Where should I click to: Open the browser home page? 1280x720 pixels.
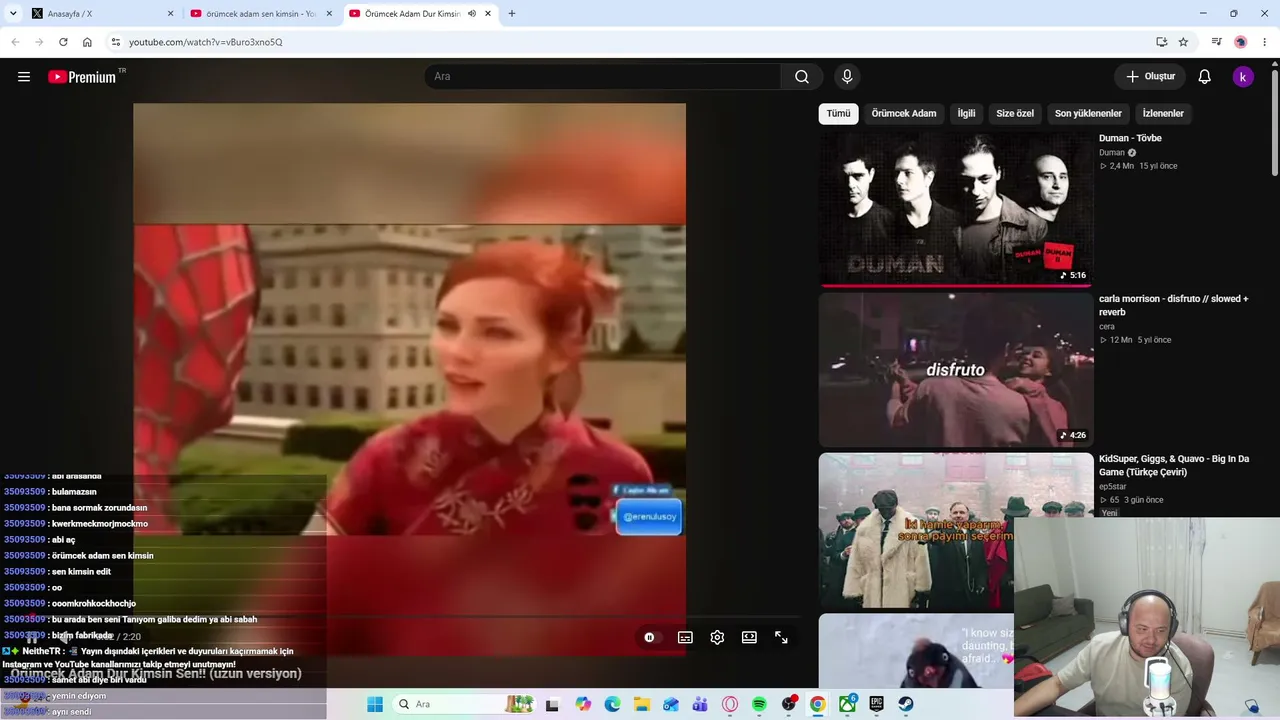pos(87,42)
